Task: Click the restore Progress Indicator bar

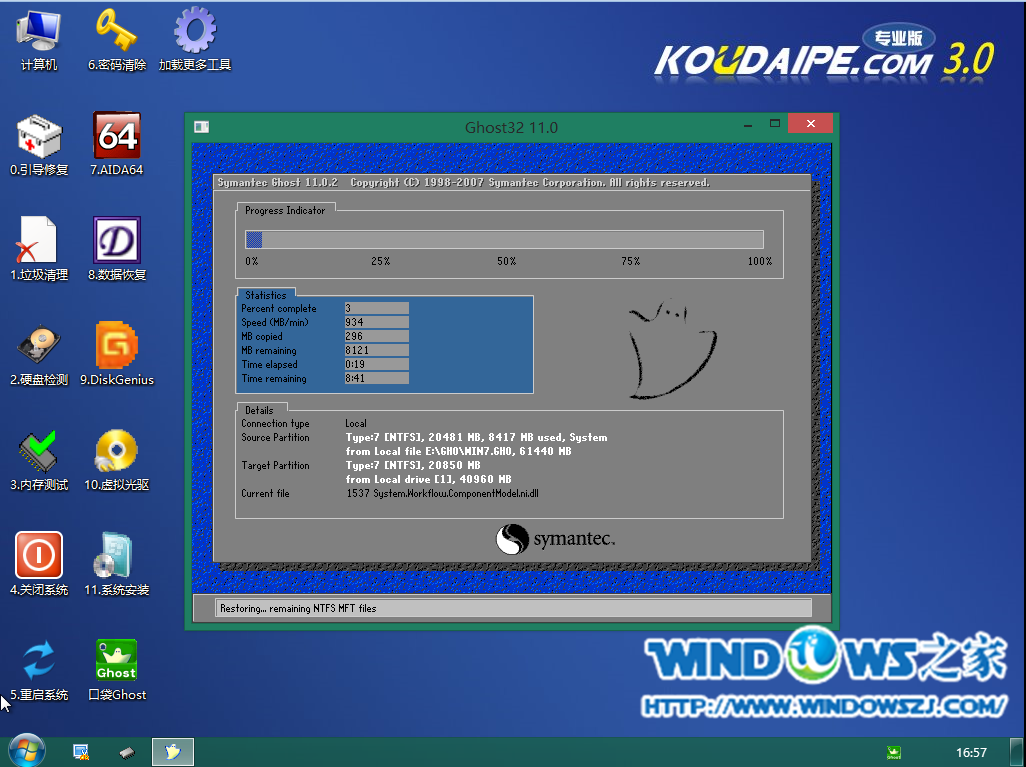Action: (503, 239)
